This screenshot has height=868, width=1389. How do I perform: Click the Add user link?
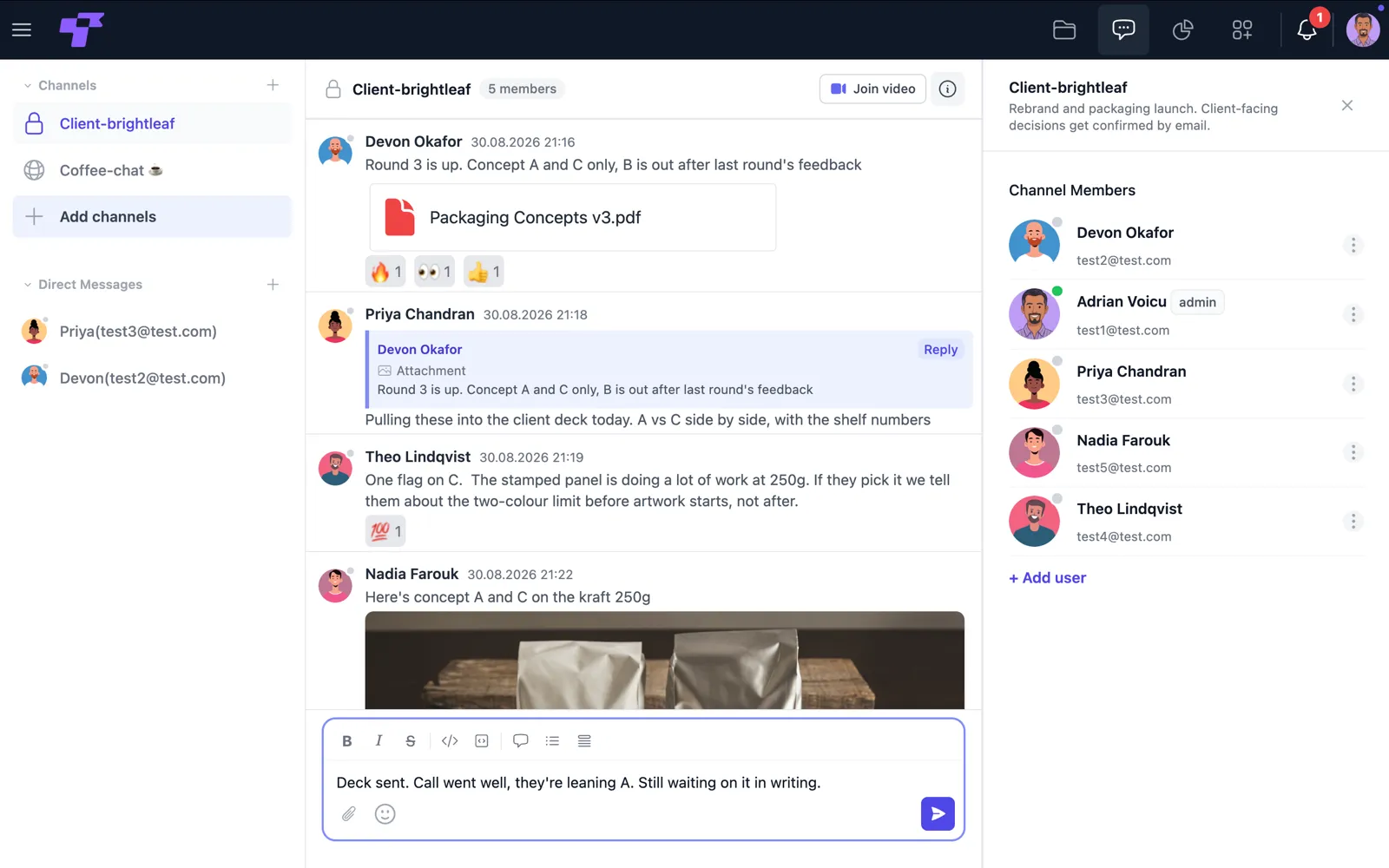point(1047,578)
